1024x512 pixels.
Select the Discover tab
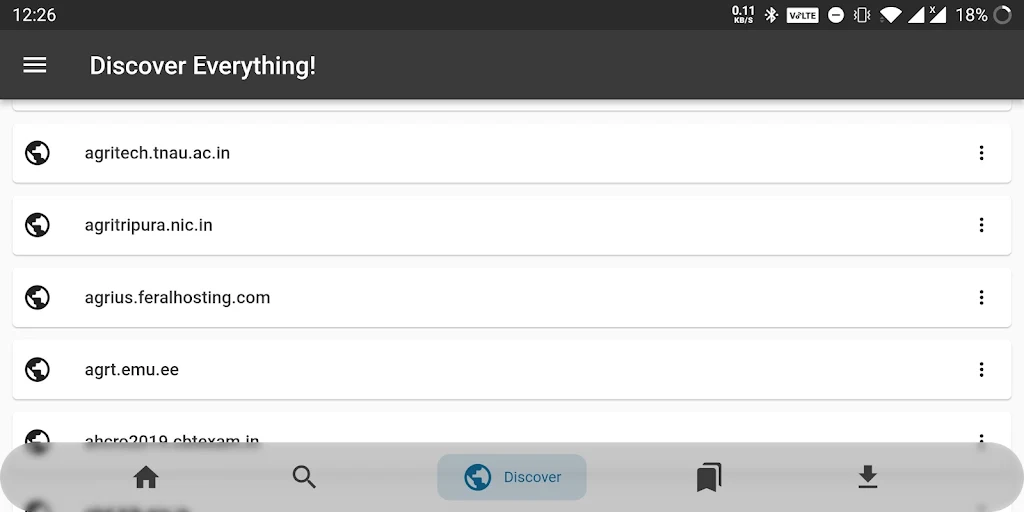point(512,477)
